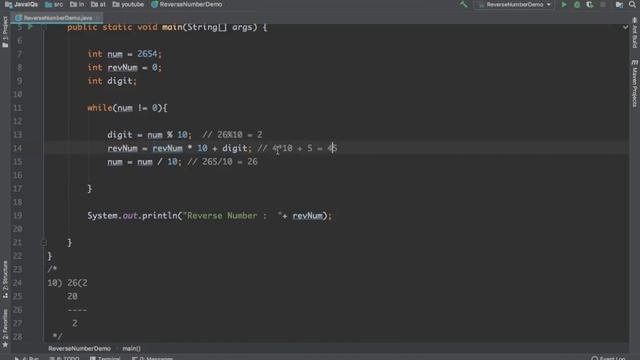640x360 pixels.
Task: Select 'in' package breadcrumb
Action: 77,4
